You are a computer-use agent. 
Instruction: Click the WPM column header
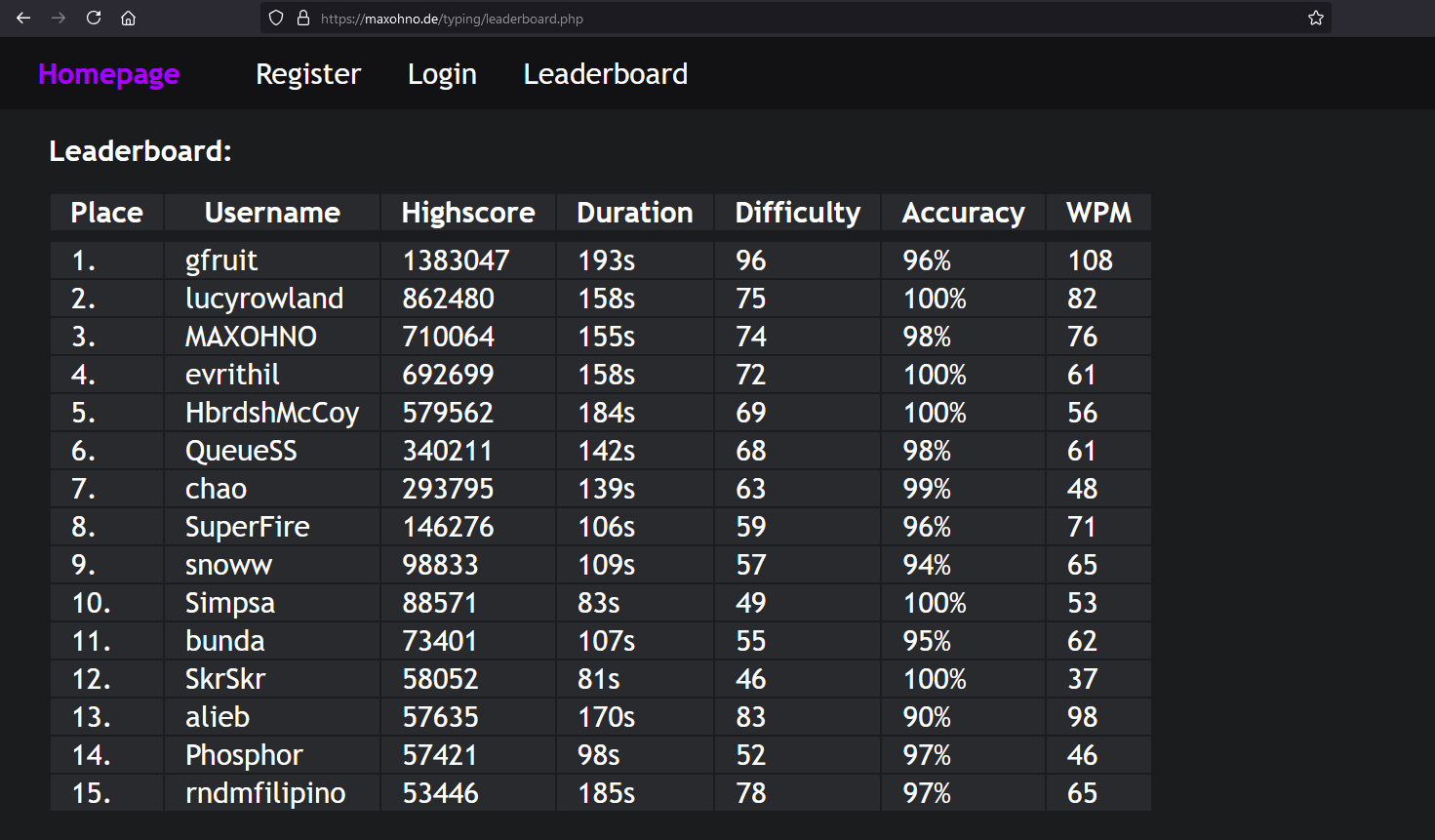click(1098, 213)
